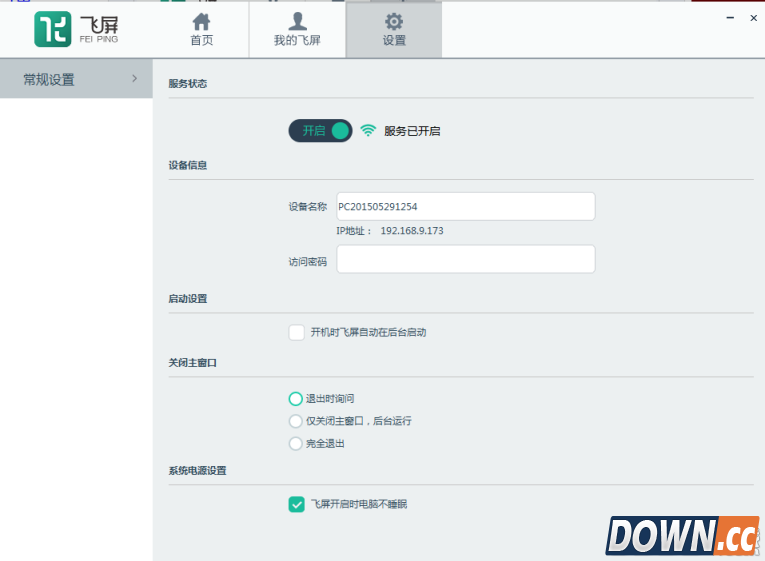Open the 常规设置 sidebar item

point(50,79)
